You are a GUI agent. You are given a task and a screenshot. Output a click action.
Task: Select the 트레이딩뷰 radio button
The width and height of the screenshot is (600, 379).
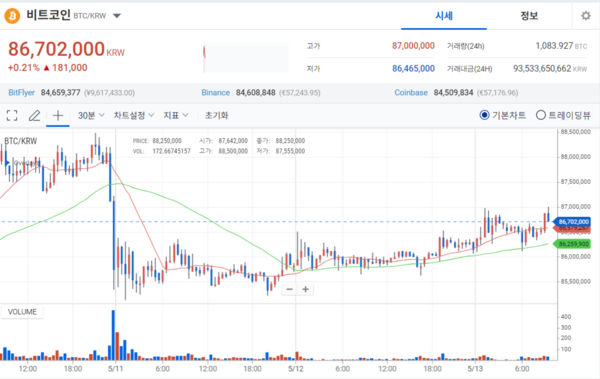point(541,115)
